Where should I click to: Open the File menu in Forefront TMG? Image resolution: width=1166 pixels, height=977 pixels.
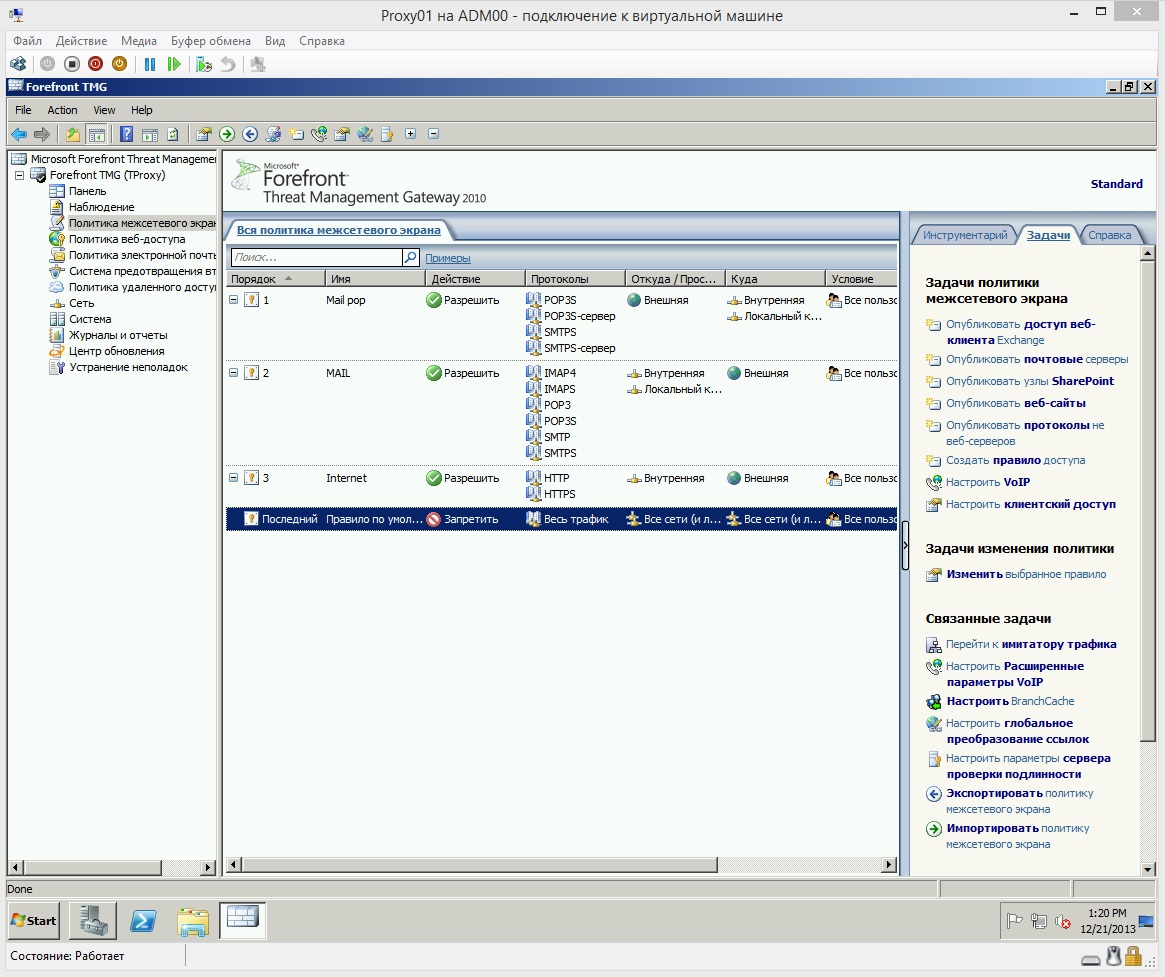tap(23, 110)
